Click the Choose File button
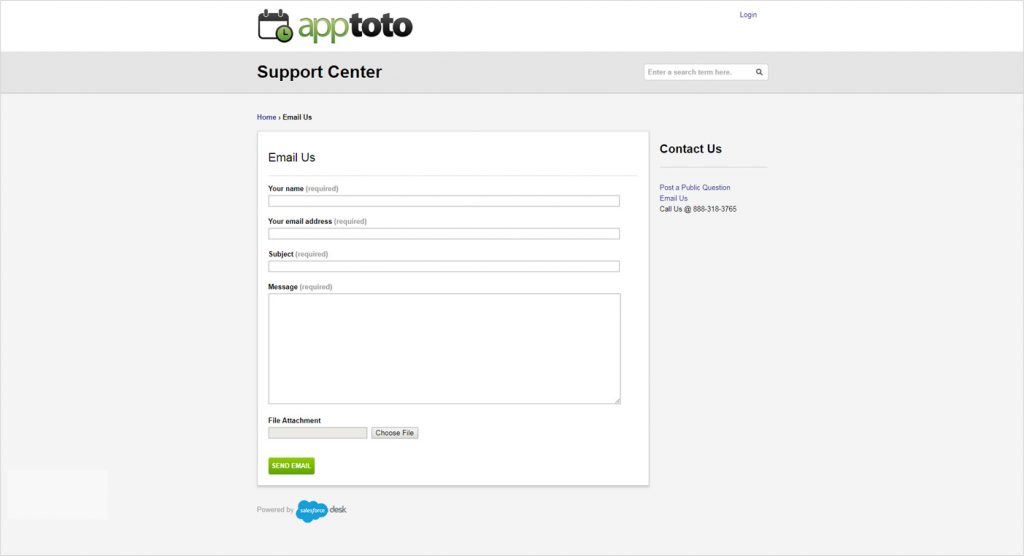Image resolution: width=1024 pixels, height=556 pixels. [394, 433]
